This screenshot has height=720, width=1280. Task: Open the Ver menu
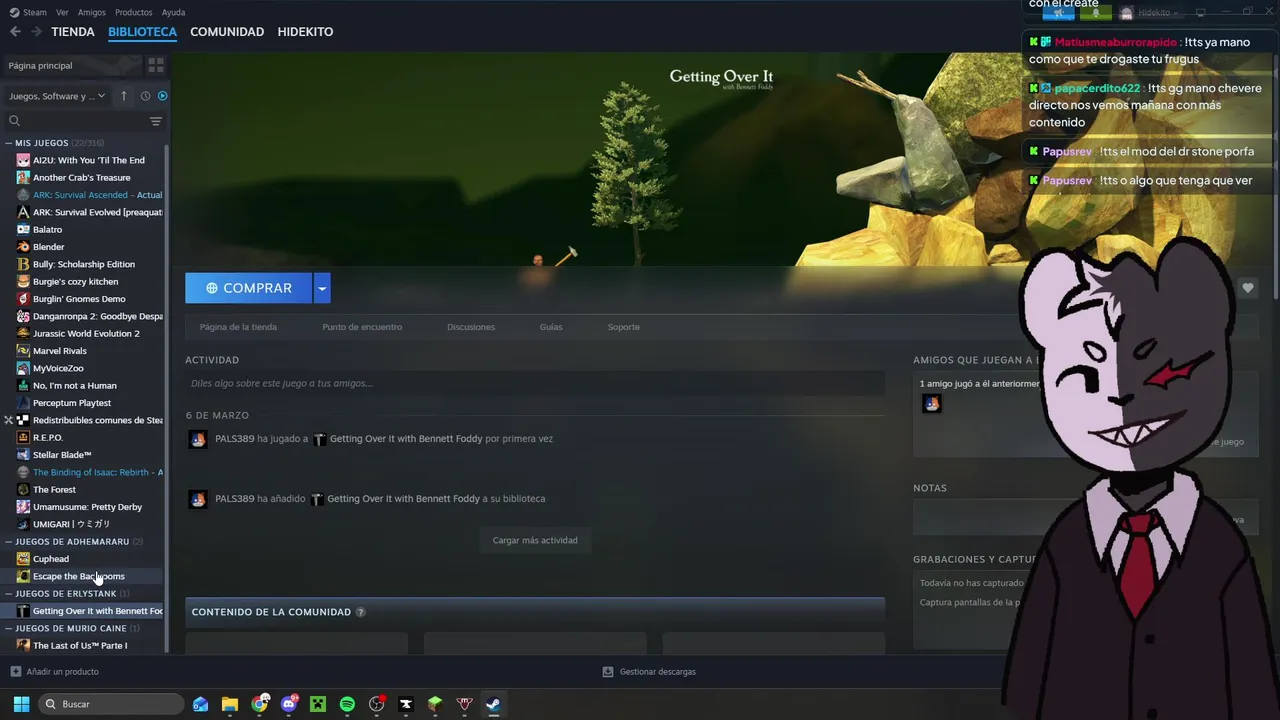point(62,12)
